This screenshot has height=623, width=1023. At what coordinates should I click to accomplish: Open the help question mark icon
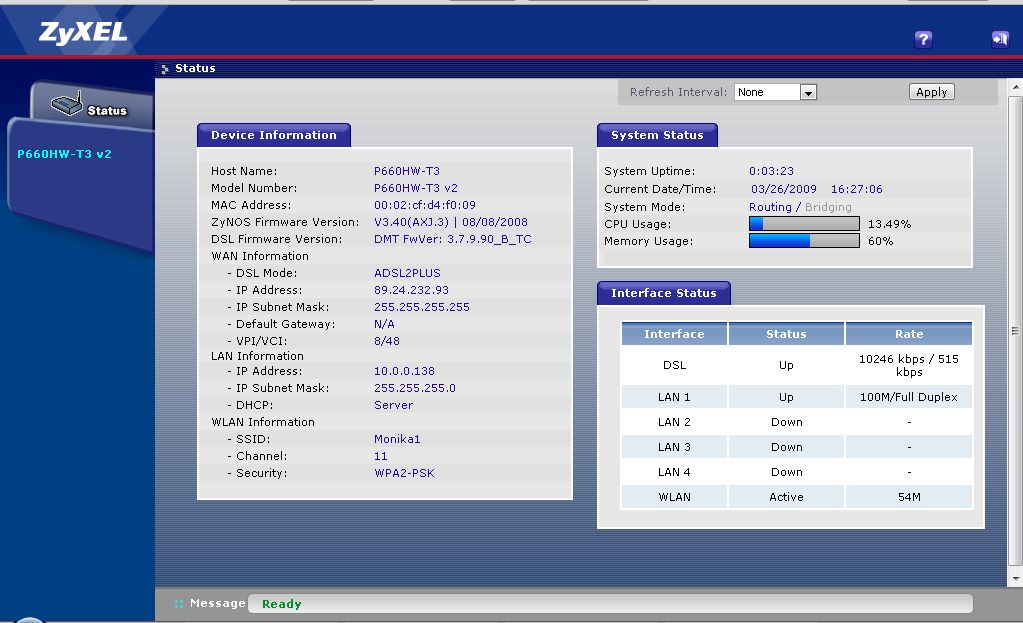923,39
